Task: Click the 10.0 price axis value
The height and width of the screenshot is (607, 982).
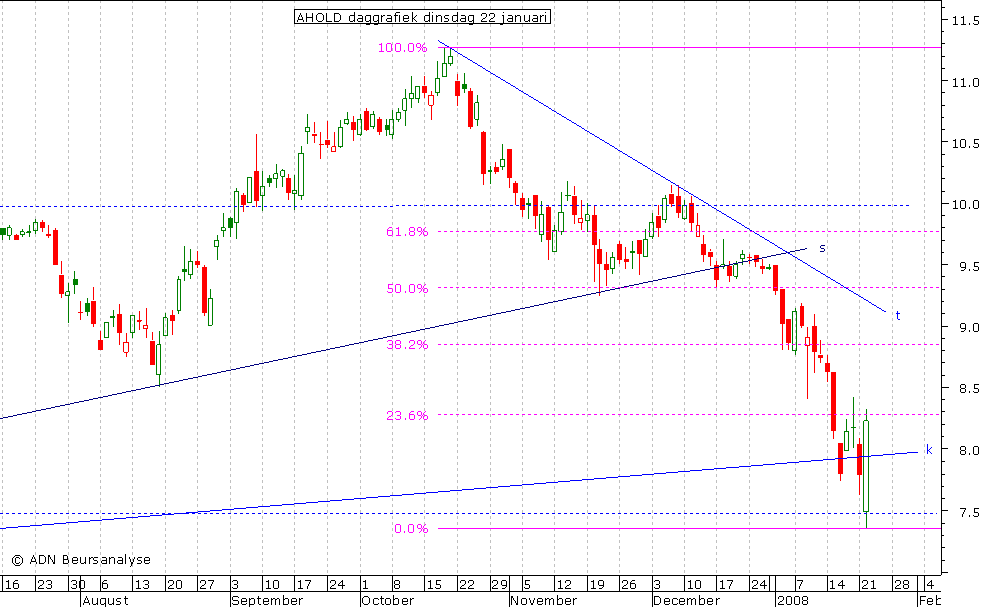Action: tap(964, 205)
